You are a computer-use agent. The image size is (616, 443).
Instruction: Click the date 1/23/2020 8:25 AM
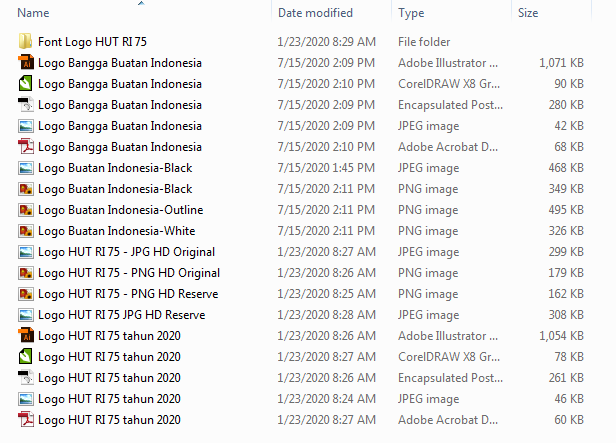(x=326, y=294)
